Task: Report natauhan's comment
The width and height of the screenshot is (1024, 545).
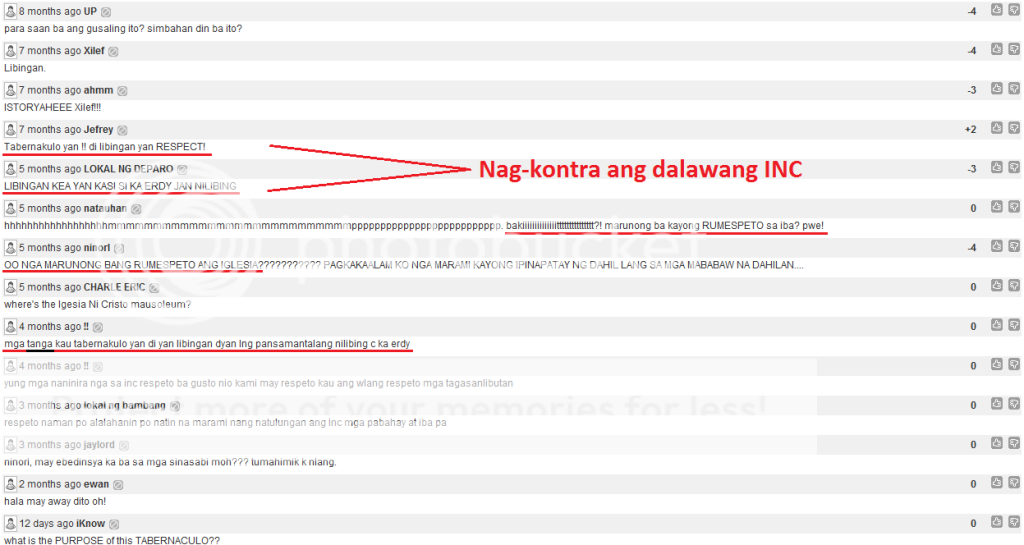Action: 136,209
